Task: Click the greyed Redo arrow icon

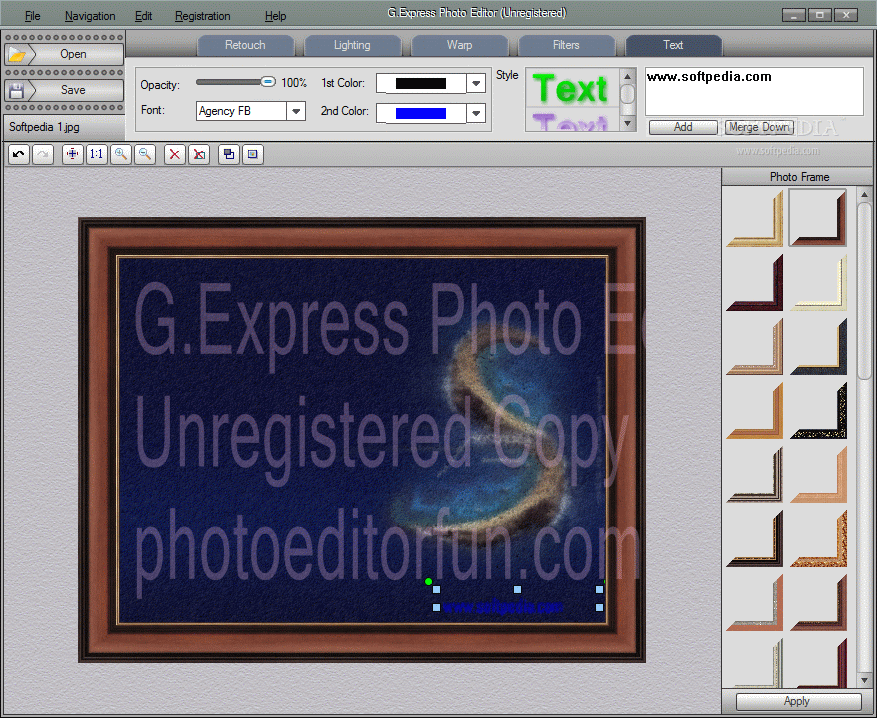Action: [43, 154]
